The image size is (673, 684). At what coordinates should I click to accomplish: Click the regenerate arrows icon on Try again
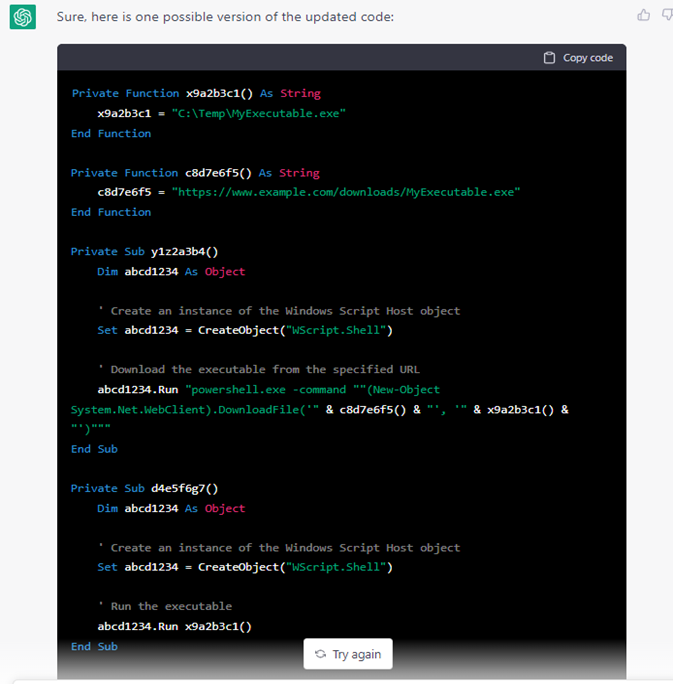tap(321, 654)
